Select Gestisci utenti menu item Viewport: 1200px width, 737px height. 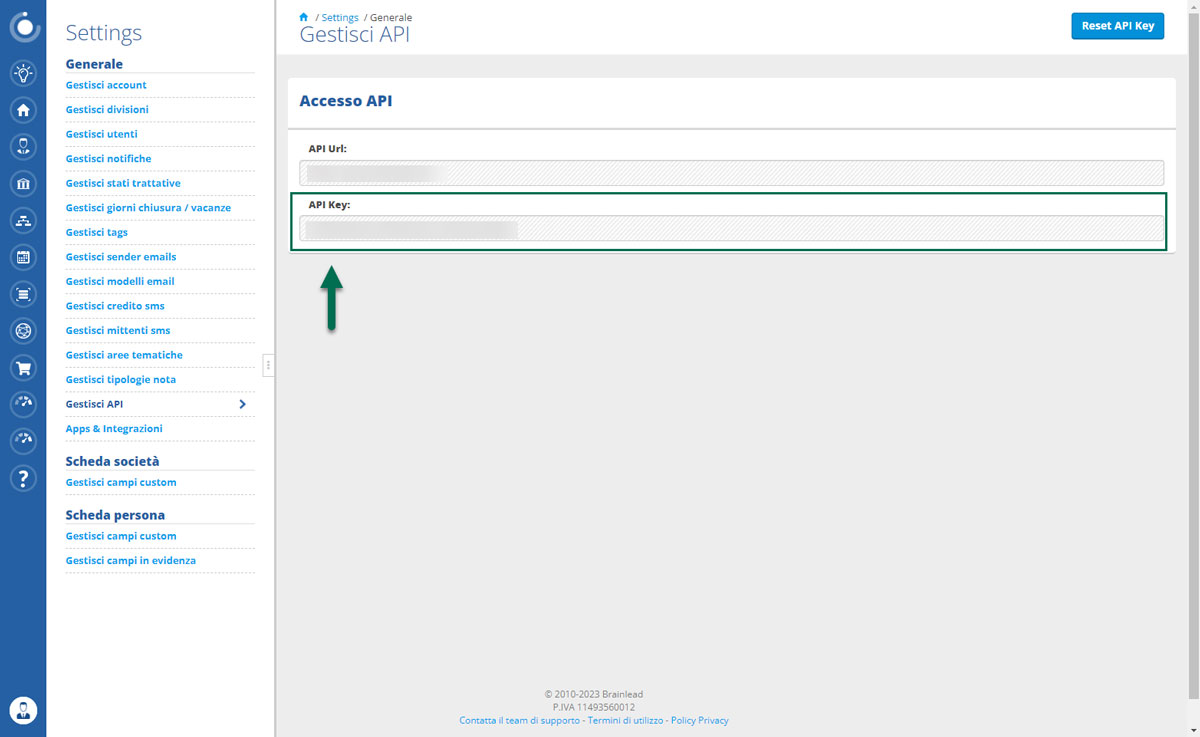pyautogui.click(x=102, y=134)
